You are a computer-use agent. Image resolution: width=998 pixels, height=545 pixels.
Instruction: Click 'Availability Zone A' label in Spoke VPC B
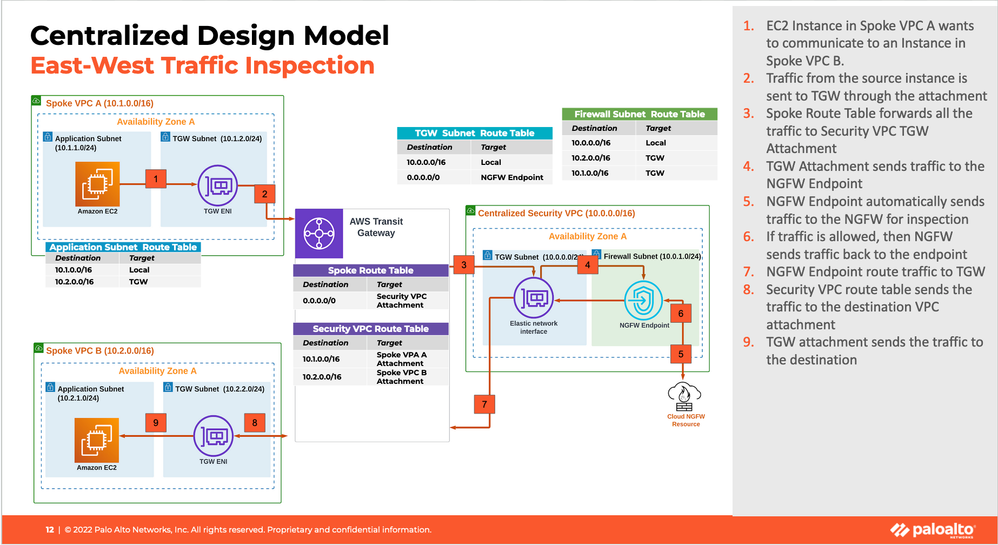pyautogui.click(x=158, y=371)
